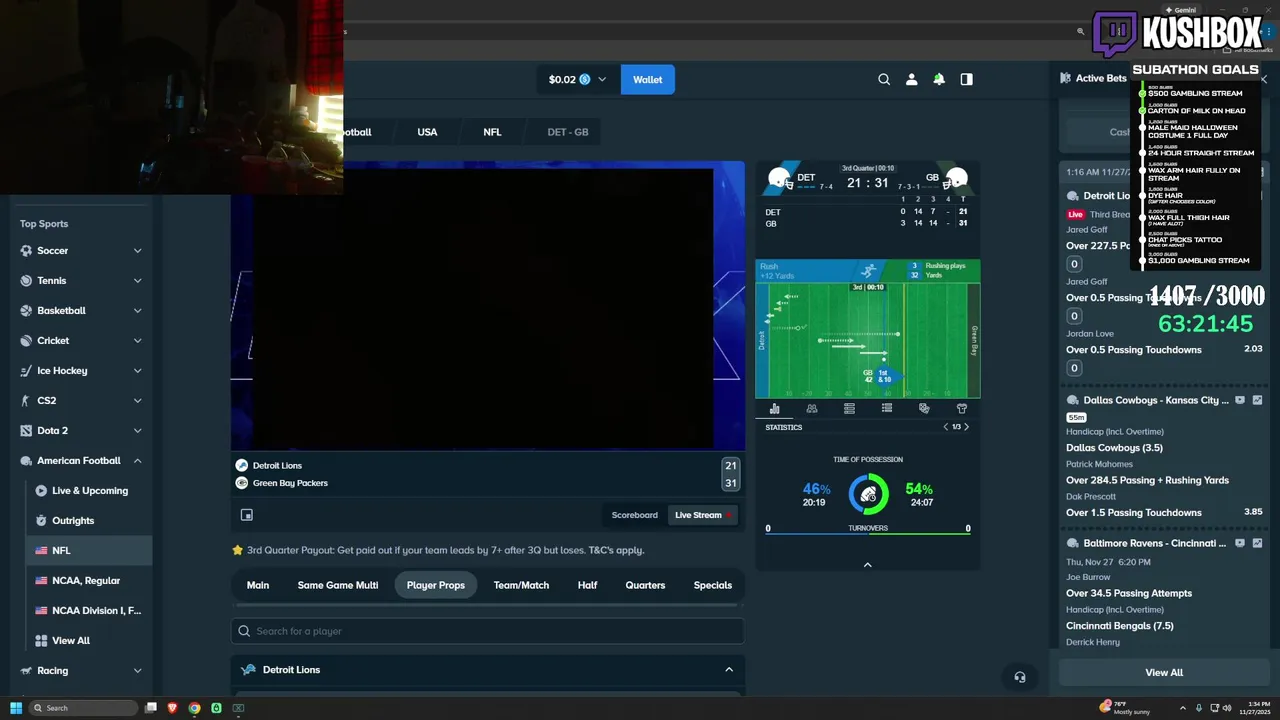Open the site search magnifier icon
The image size is (1280, 720).
tap(884, 79)
